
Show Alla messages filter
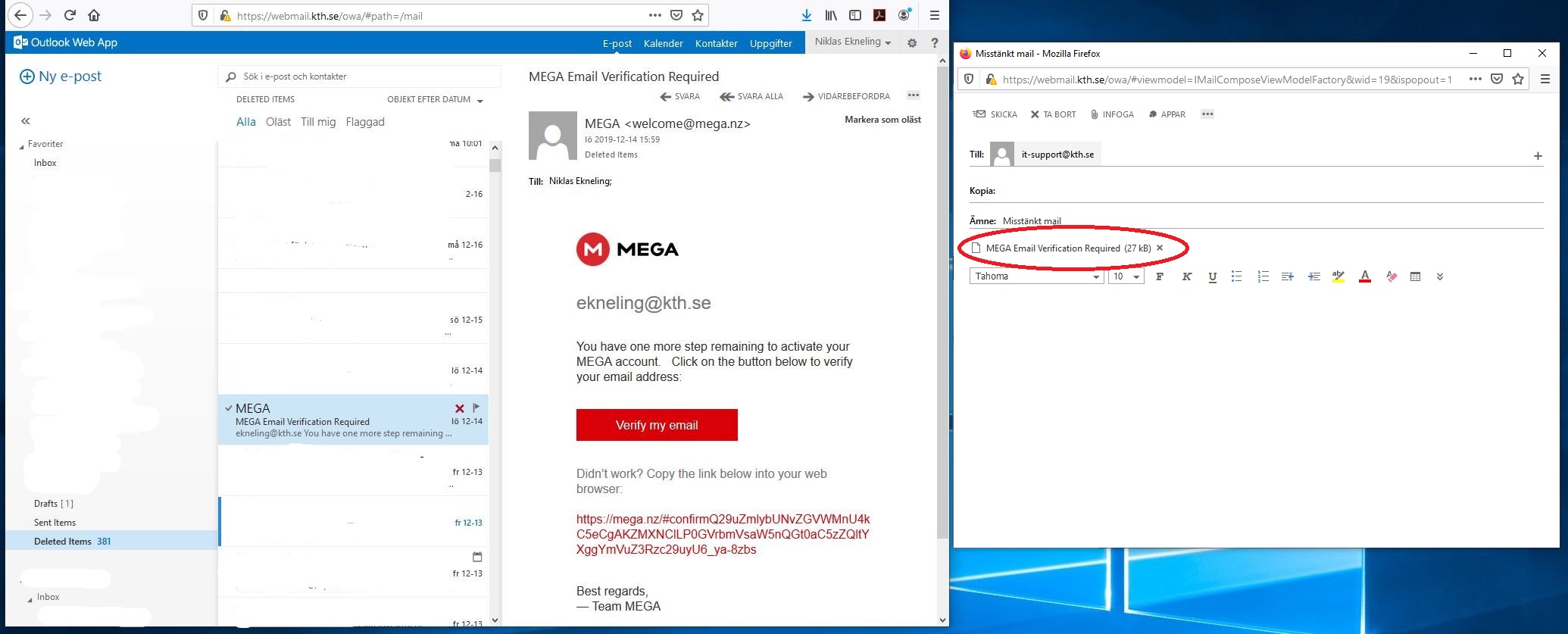pos(246,122)
